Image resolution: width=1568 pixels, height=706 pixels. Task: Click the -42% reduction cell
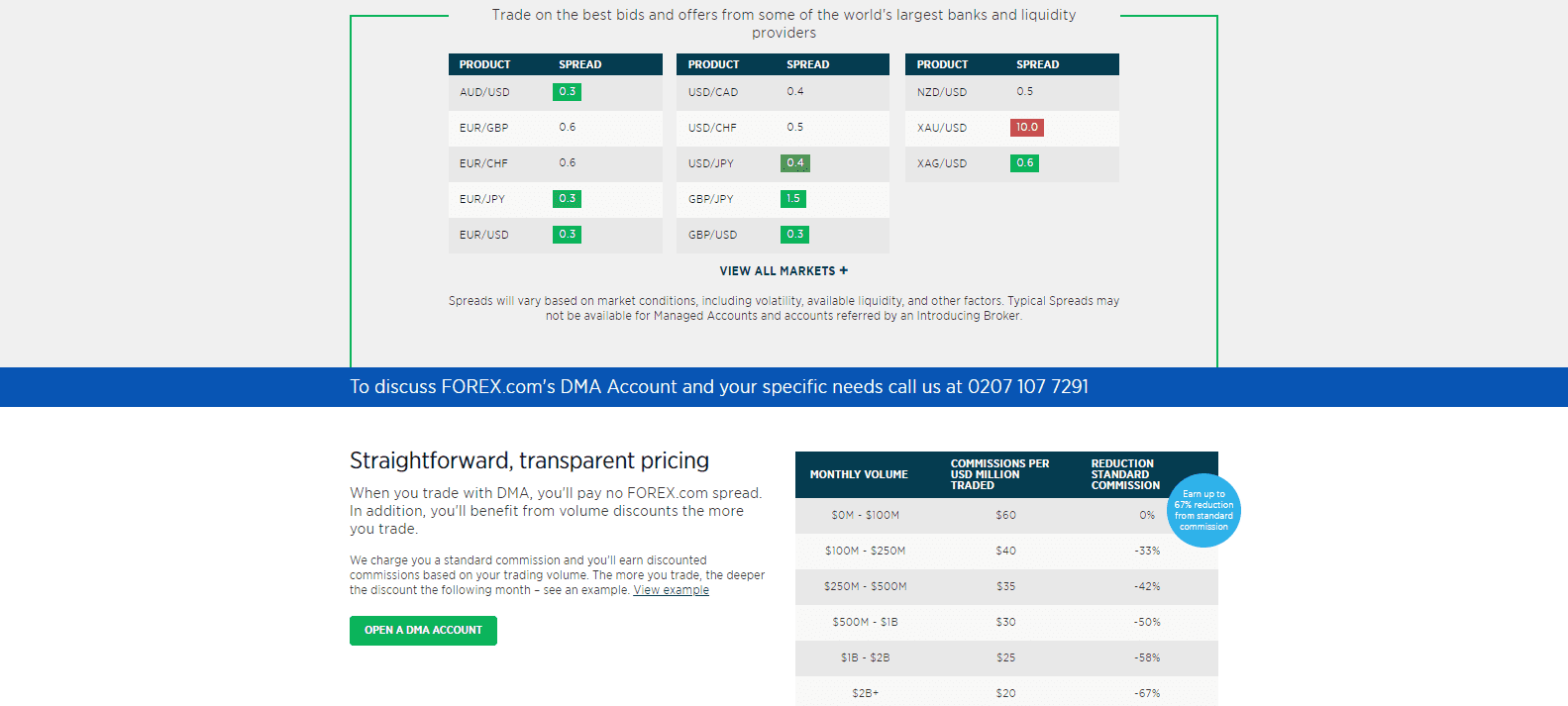click(1147, 587)
